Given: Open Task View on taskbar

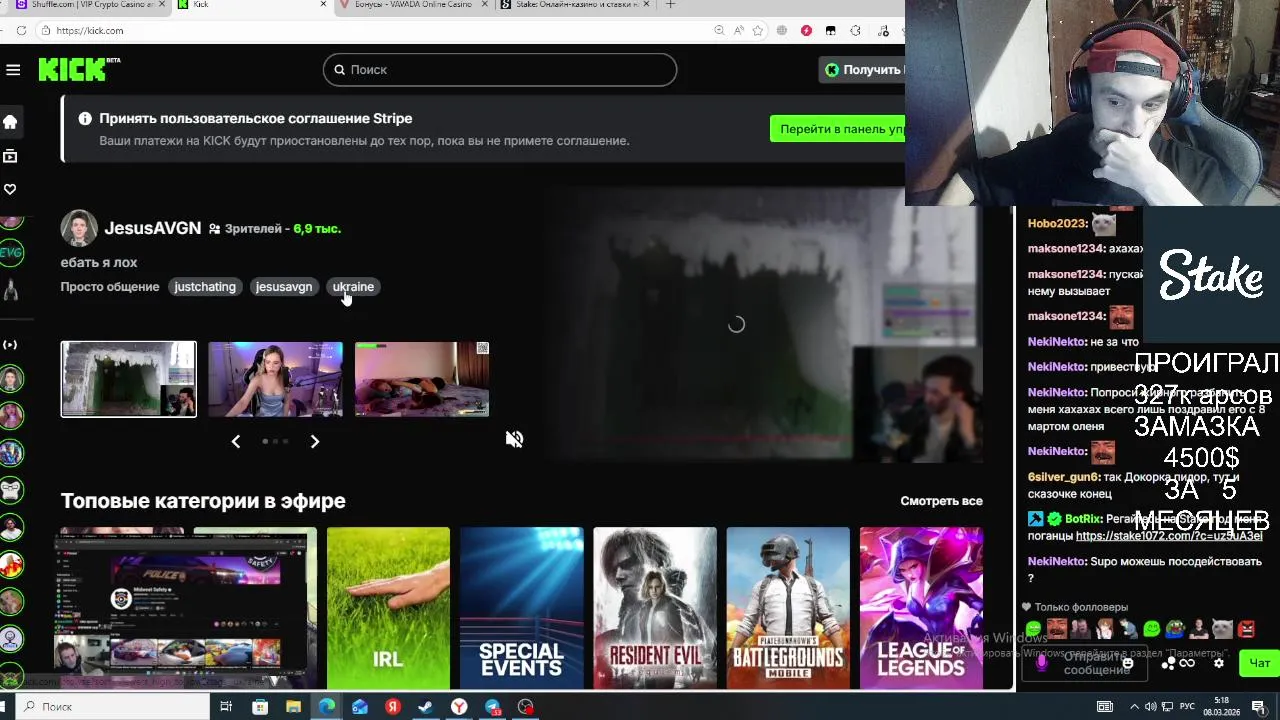Looking at the screenshot, I should click(x=226, y=707).
